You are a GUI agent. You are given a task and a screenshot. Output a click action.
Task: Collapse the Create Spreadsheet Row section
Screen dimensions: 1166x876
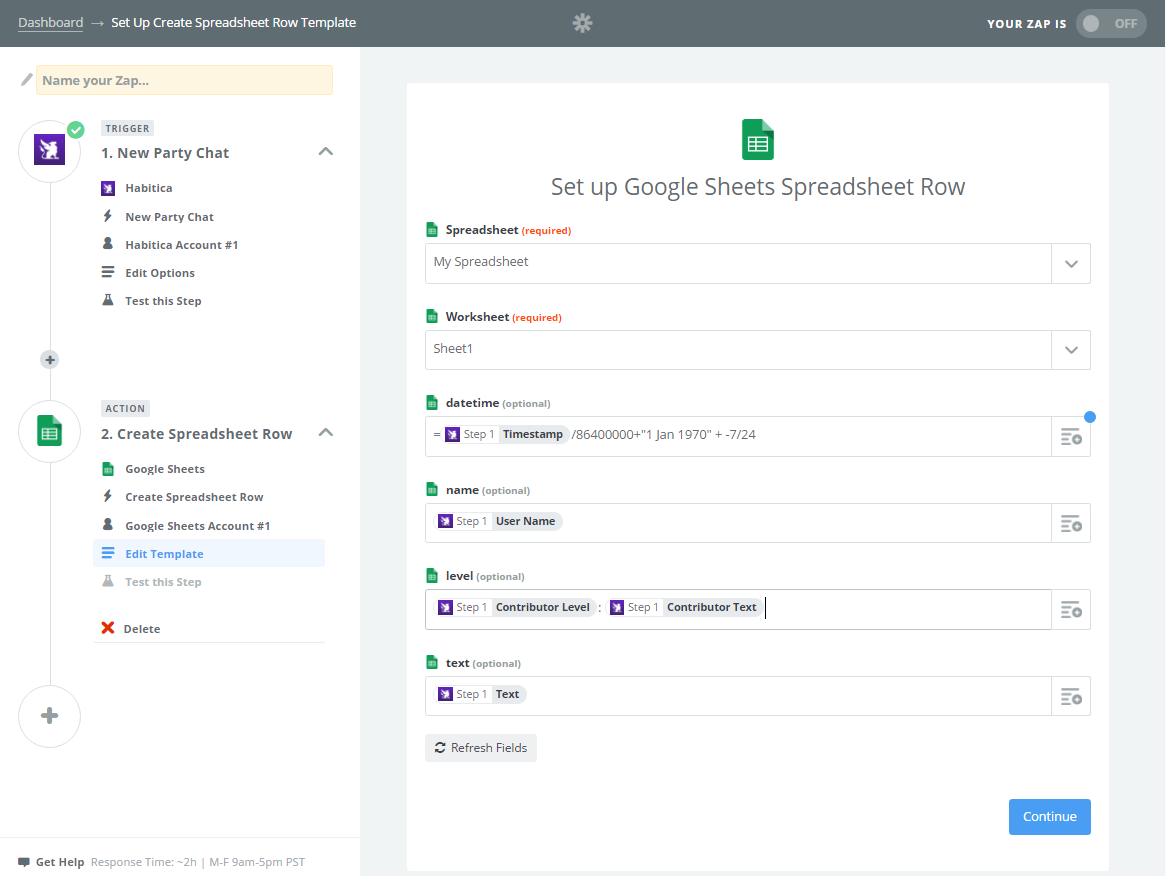click(326, 433)
